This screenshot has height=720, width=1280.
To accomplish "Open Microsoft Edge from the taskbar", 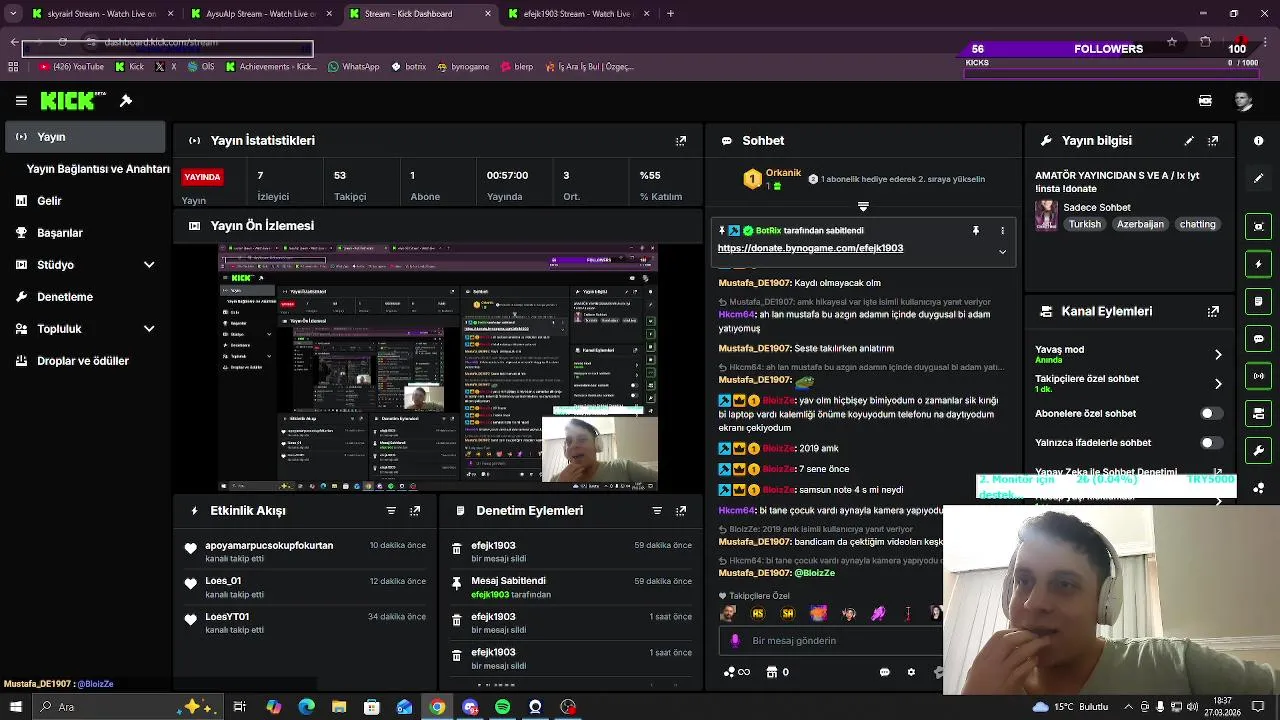I will (306, 707).
